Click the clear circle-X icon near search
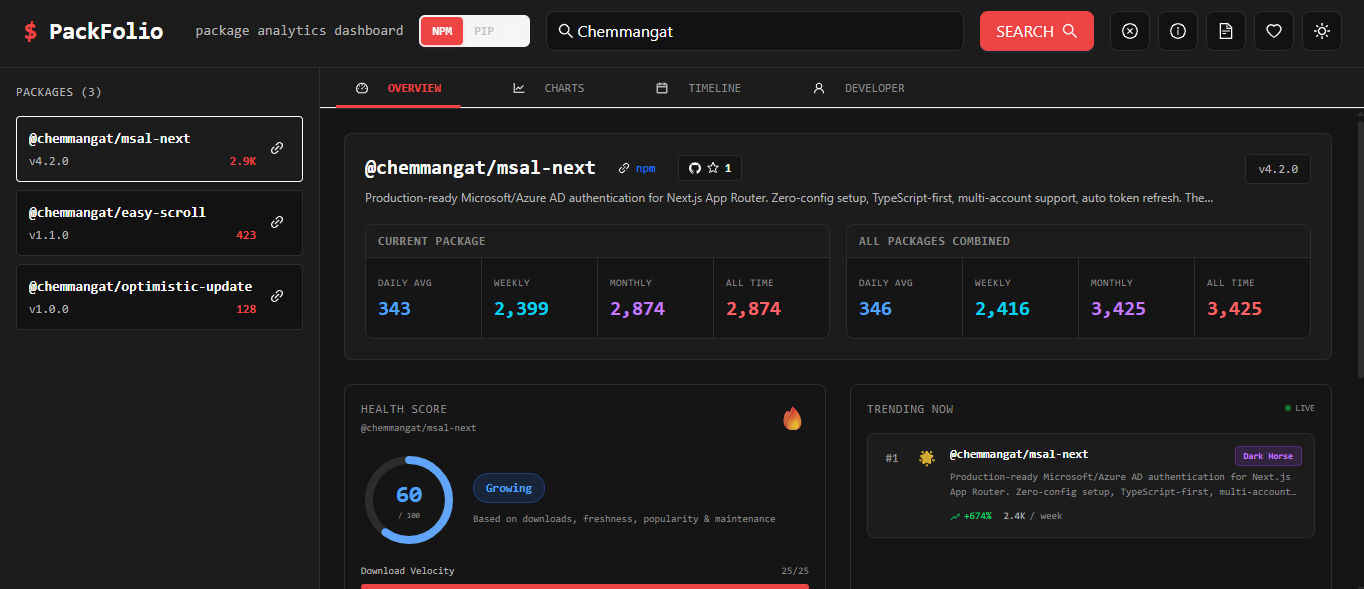This screenshot has height=589, width=1364. [x=1129, y=31]
